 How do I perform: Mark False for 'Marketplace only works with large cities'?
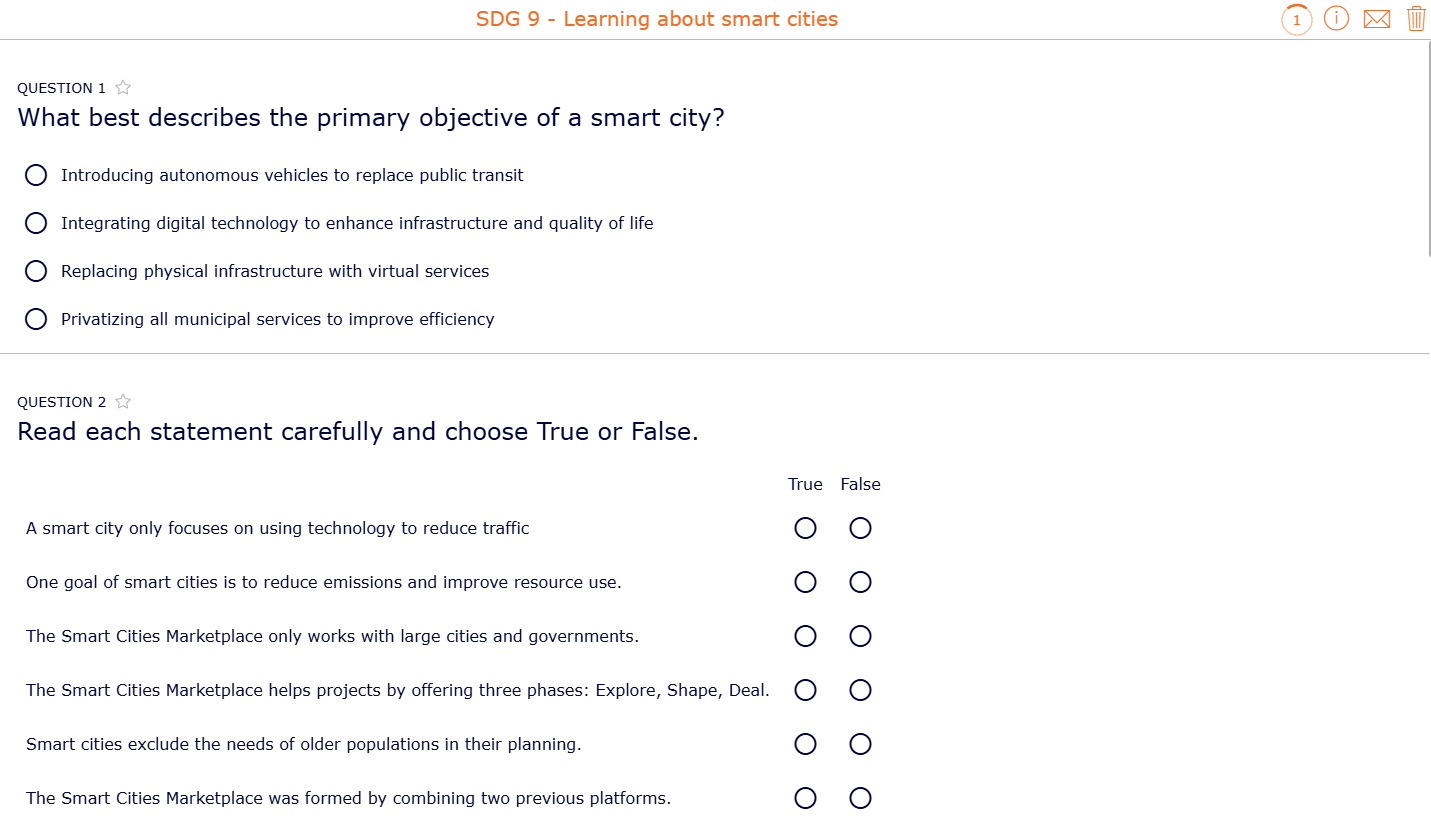pyautogui.click(x=860, y=636)
